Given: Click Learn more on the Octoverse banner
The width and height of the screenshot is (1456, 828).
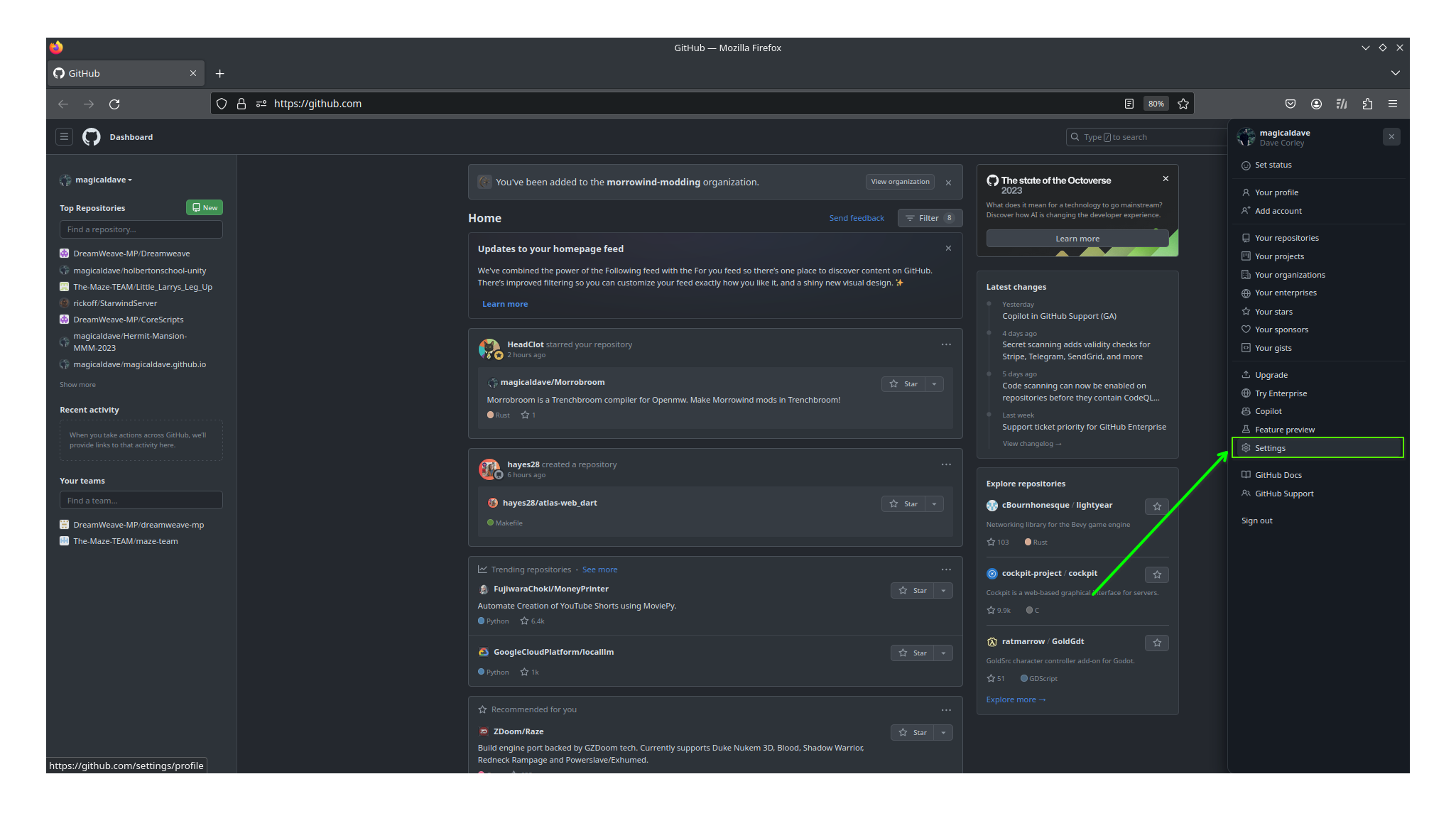Looking at the screenshot, I should coord(1077,239).
